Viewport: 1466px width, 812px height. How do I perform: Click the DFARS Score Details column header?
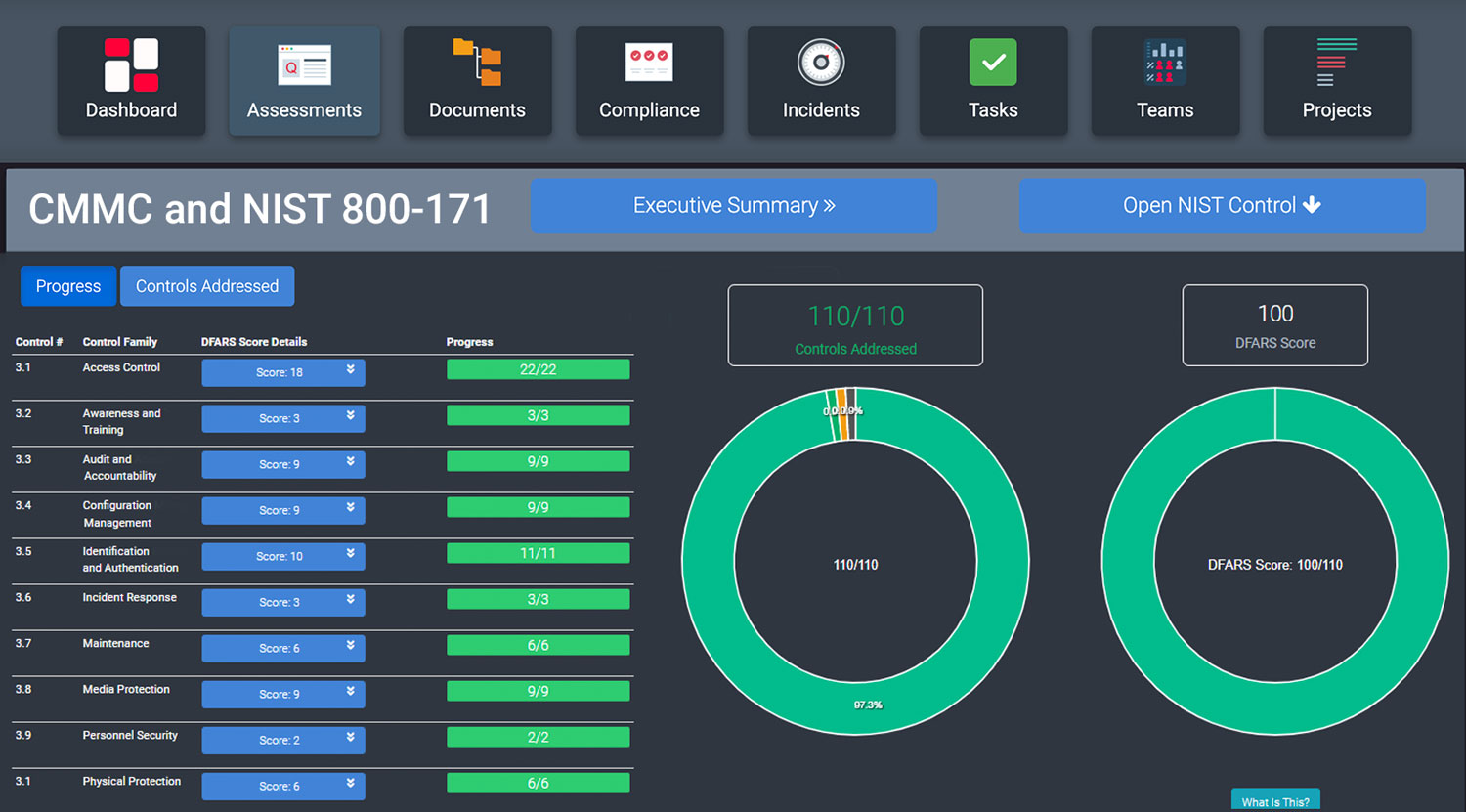pyautogui.click(x=254, y=342)
